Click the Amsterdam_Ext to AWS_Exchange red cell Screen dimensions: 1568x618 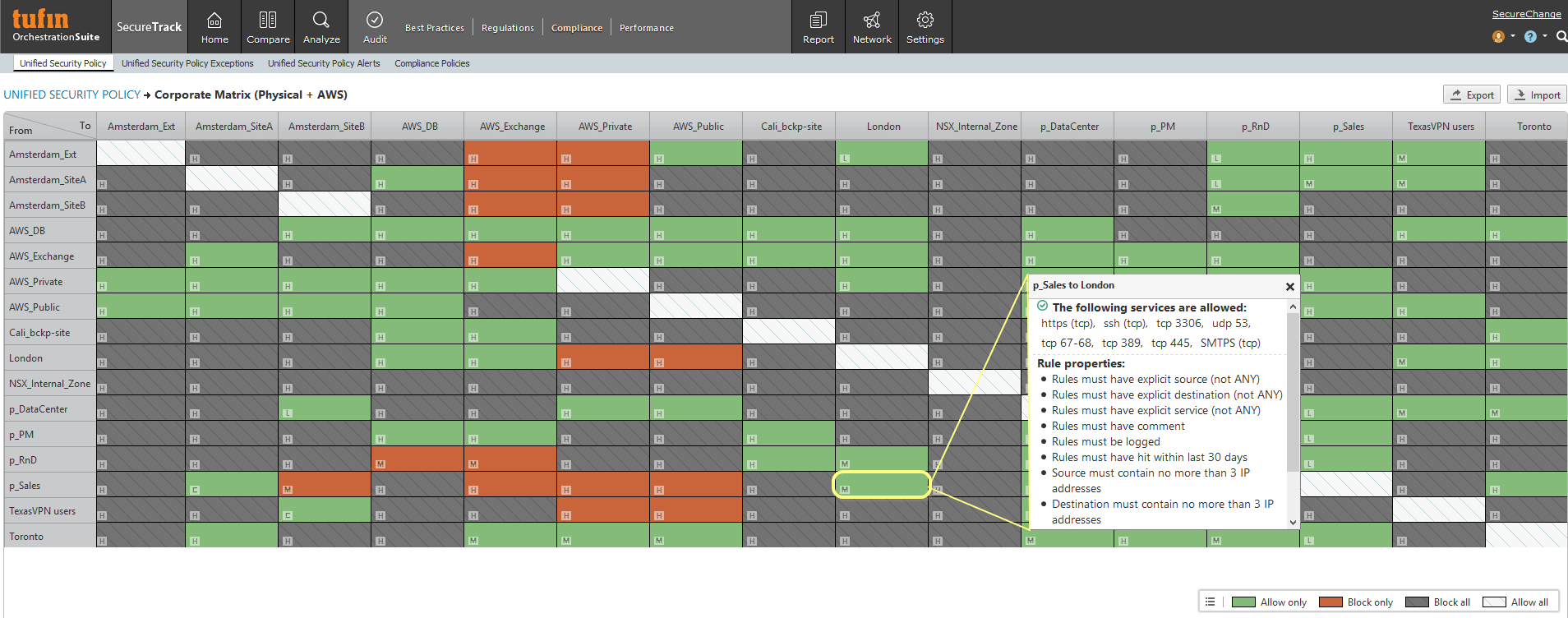510,153
